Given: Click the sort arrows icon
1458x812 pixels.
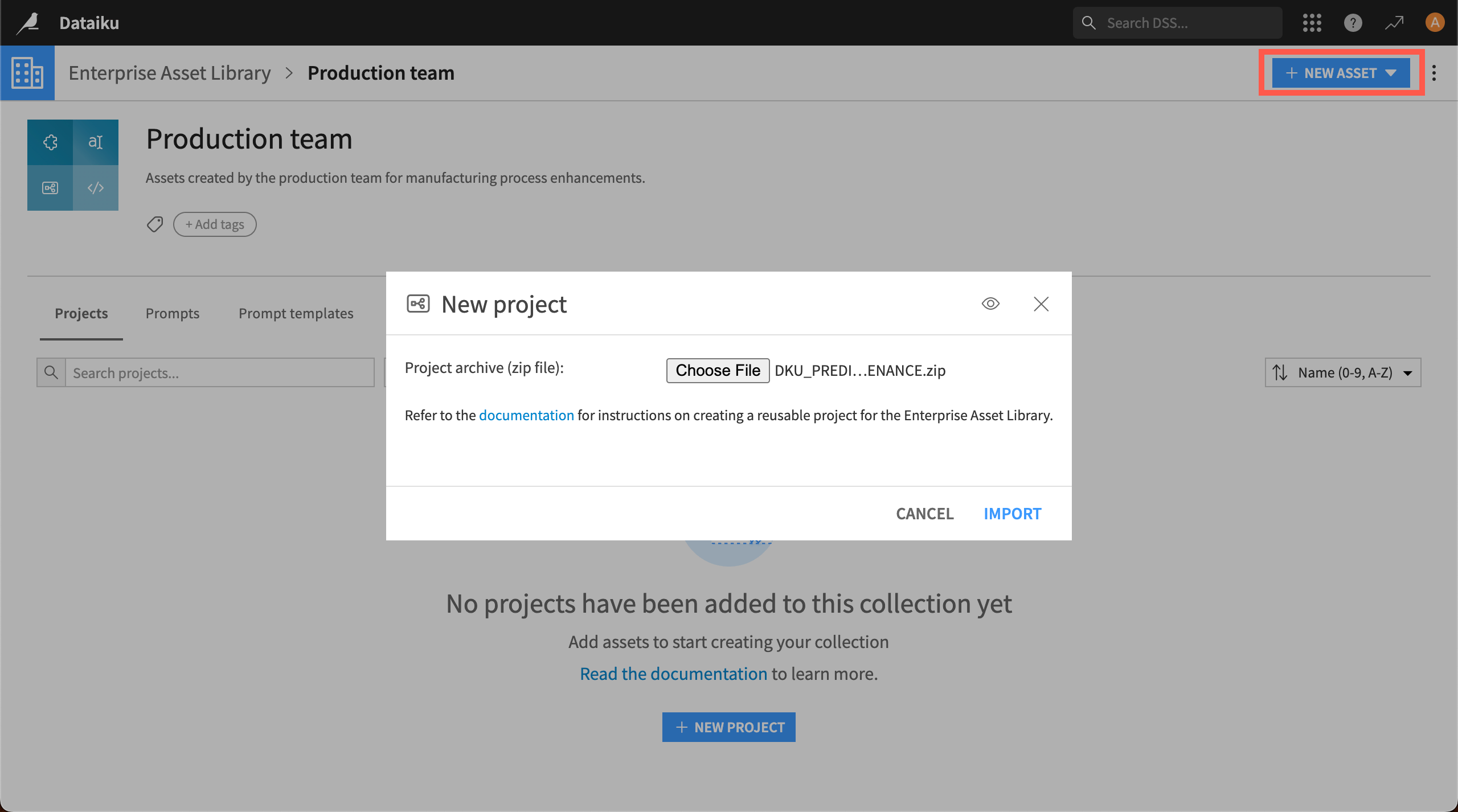Looking at the screenshot, I should (1280, 372).
